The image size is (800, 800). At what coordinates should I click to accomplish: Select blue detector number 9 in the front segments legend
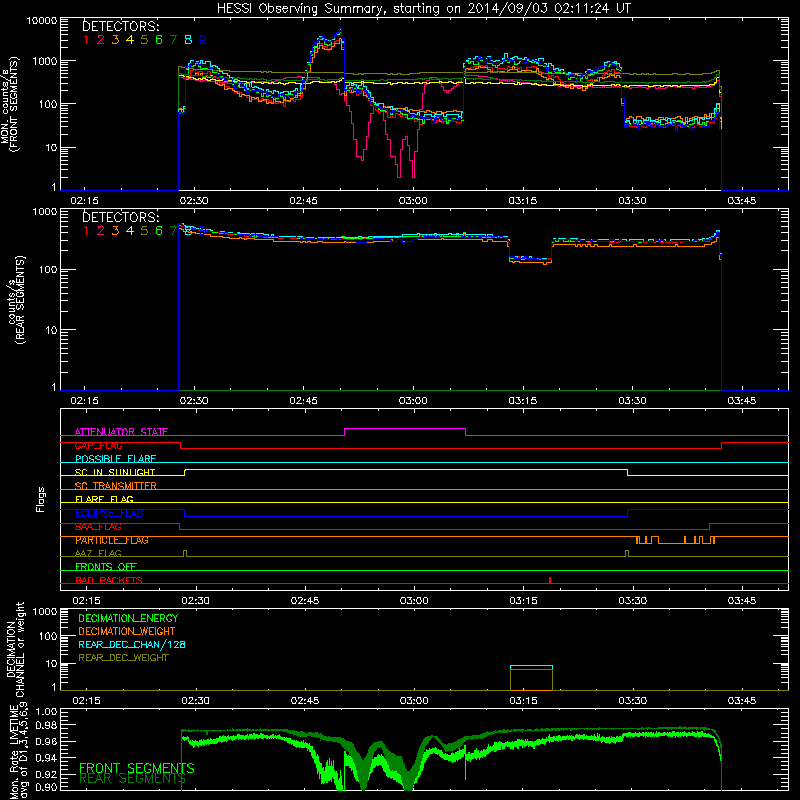(x=203, y=39)
